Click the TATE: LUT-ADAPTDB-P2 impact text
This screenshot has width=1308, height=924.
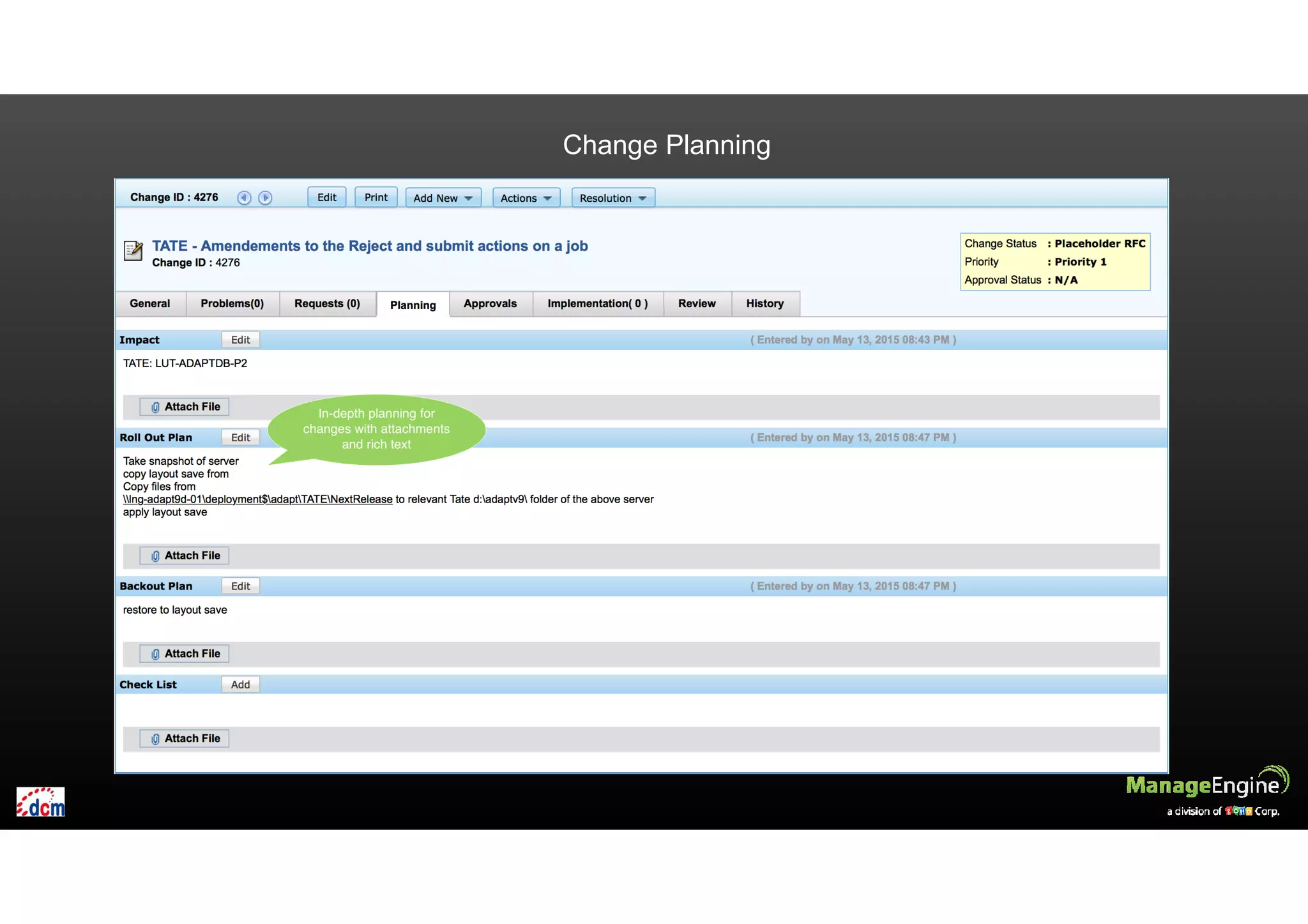pyautogui.click(x=185, y=363)
